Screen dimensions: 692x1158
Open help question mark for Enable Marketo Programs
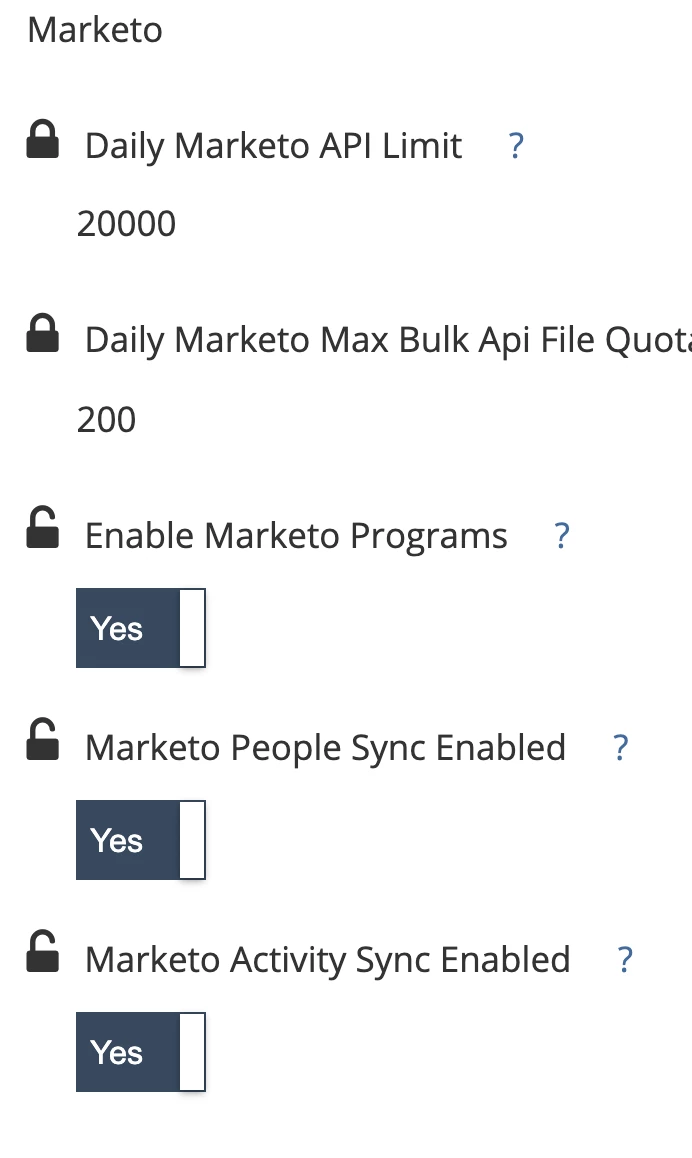[562, 536]
